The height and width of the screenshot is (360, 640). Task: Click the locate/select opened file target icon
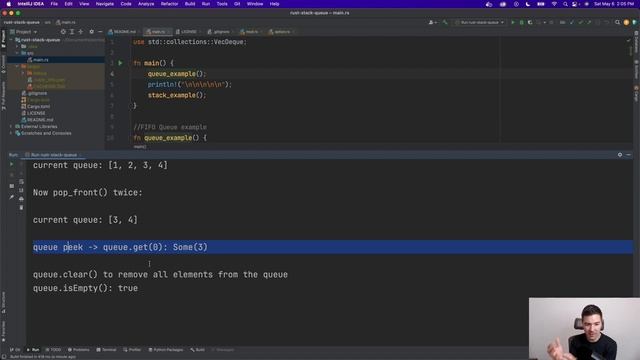pos(63,31)
